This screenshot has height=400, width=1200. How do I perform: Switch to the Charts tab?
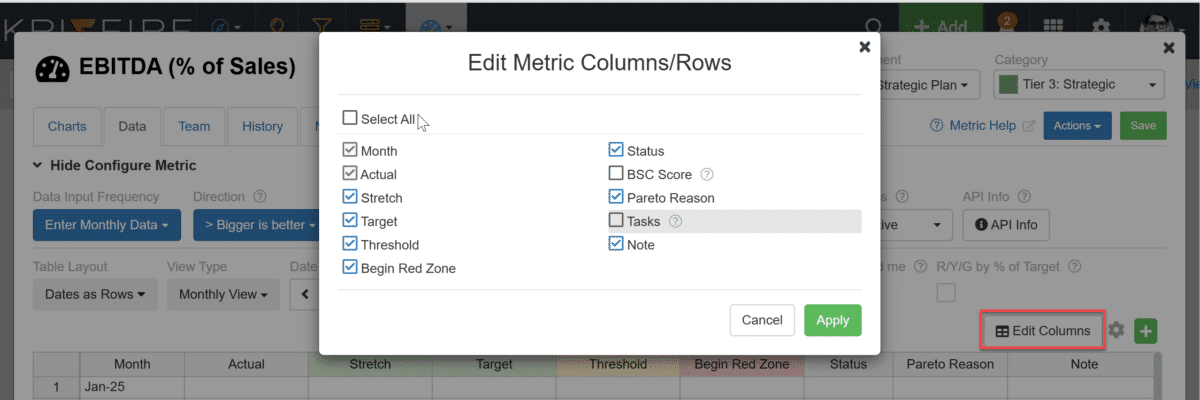coord(67,126)
